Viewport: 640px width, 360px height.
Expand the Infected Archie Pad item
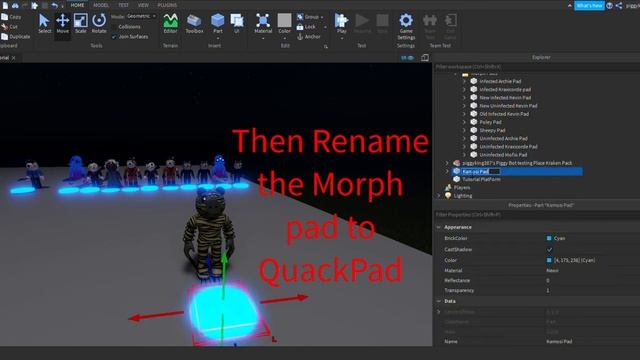464,81
